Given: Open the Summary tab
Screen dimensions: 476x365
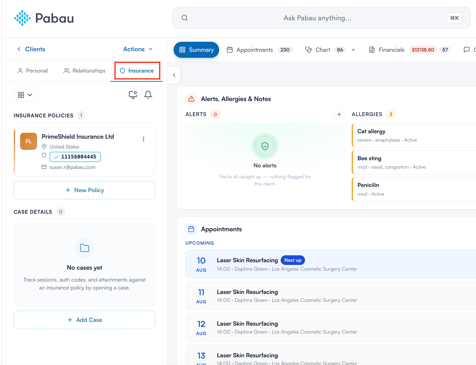Looking at the screenshot, I should pos(196,50).
